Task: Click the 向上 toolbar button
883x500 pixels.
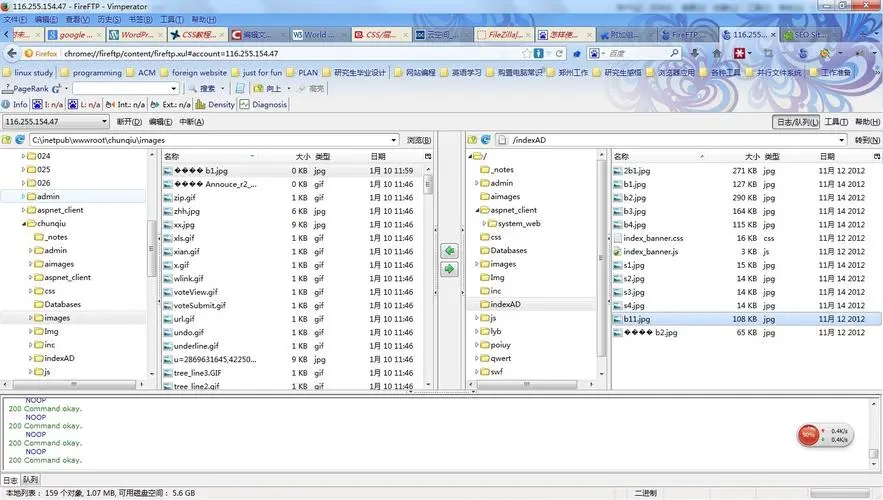Action: point(269,88)
